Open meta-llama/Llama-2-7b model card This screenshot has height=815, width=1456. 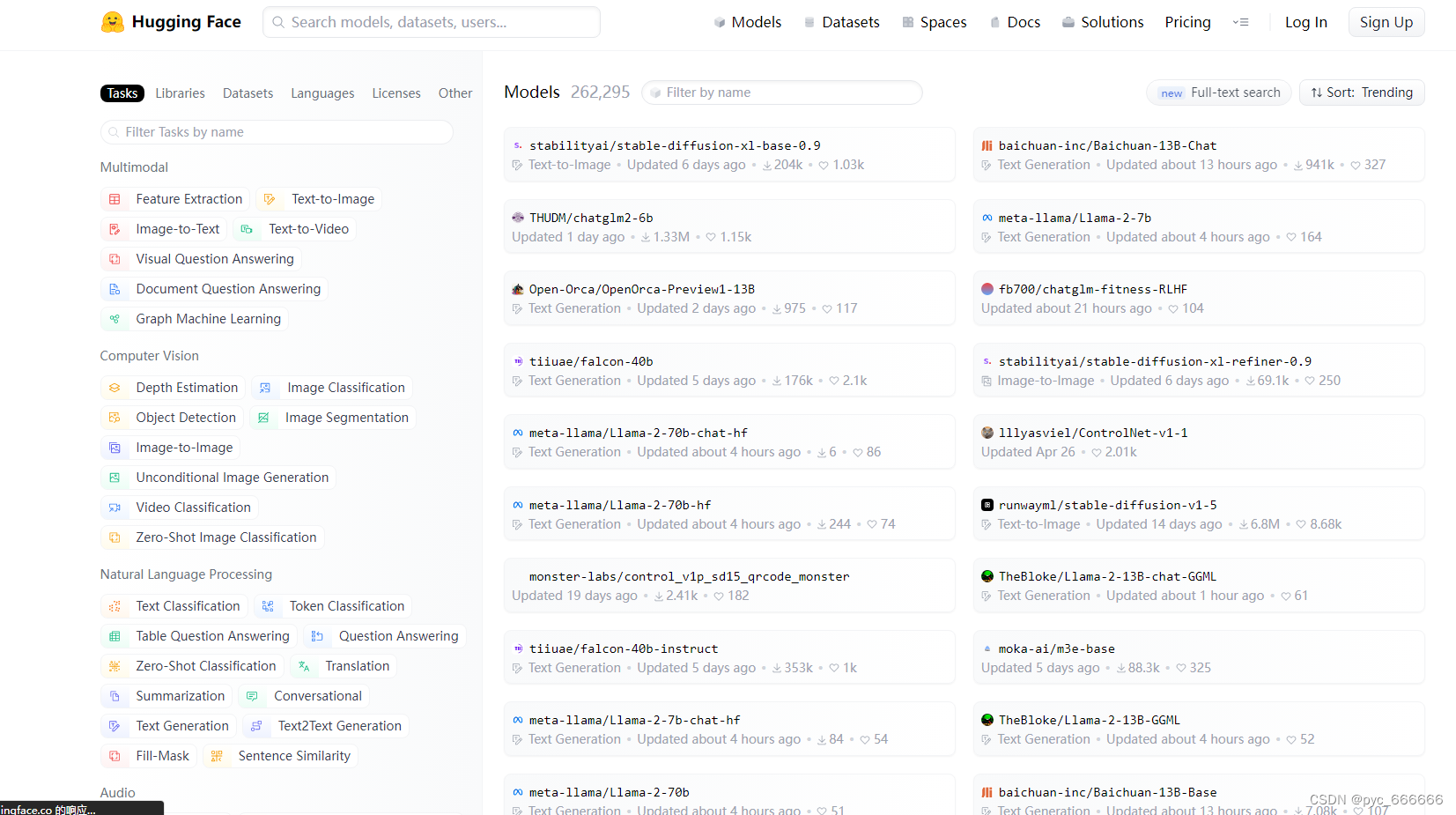coord(1199,227)
